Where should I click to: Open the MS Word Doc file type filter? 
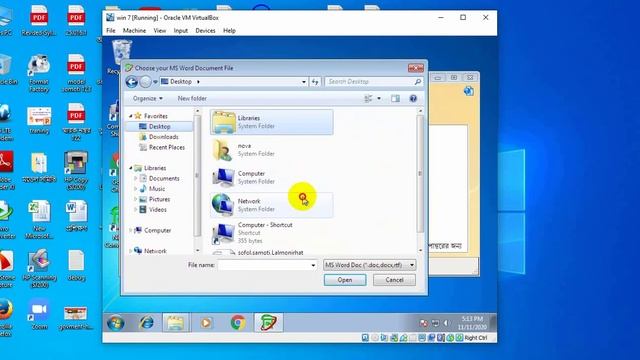click(369, 265)
